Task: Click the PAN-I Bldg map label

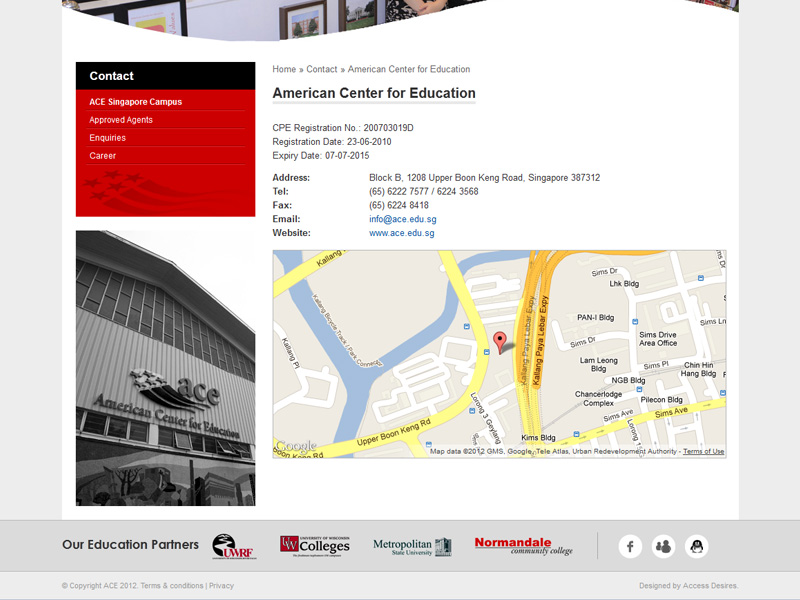Action: [595, 317]
